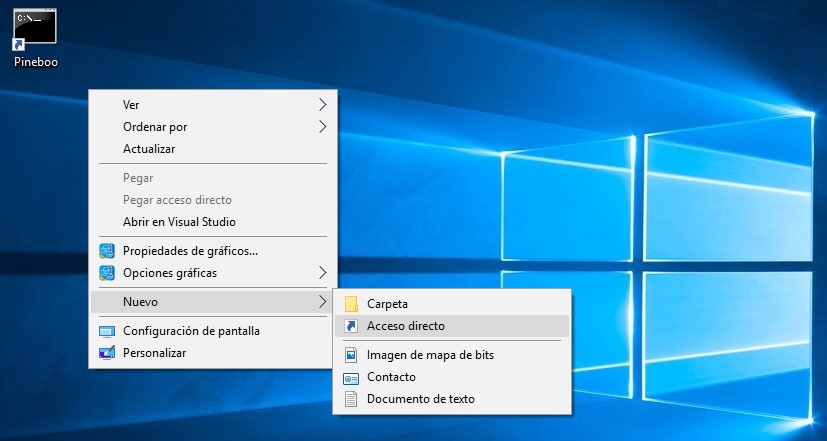Image resolution: width=827 pixels, height=441 pixels.
Task: Create a new Imagen de mapa de bits
Action: pos(452,355)
